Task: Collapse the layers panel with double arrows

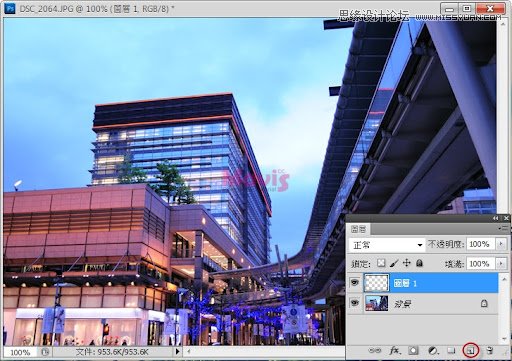Action: tap(496, 218)
